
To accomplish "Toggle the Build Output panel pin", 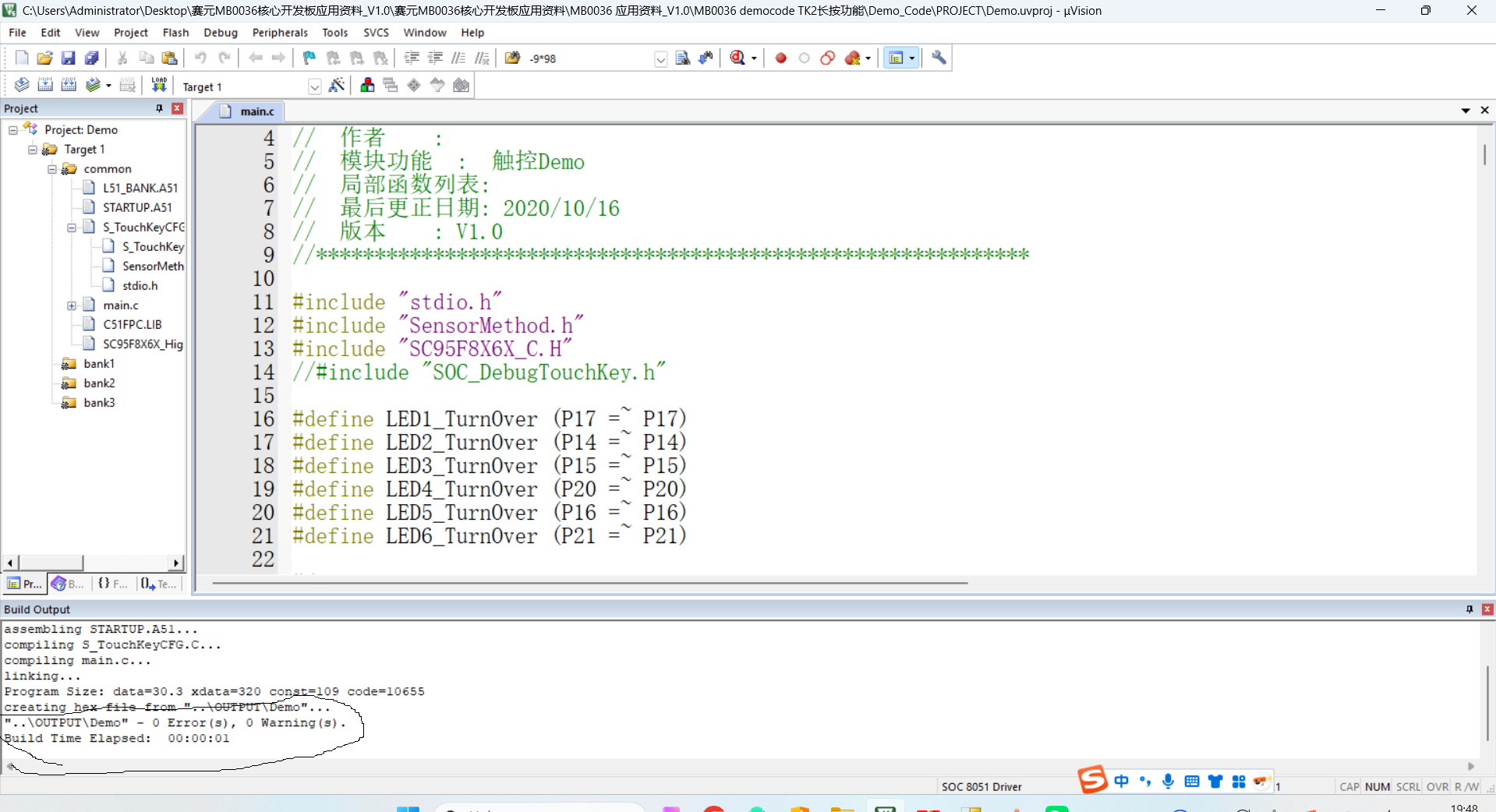I will click(x=1469, y=609).
